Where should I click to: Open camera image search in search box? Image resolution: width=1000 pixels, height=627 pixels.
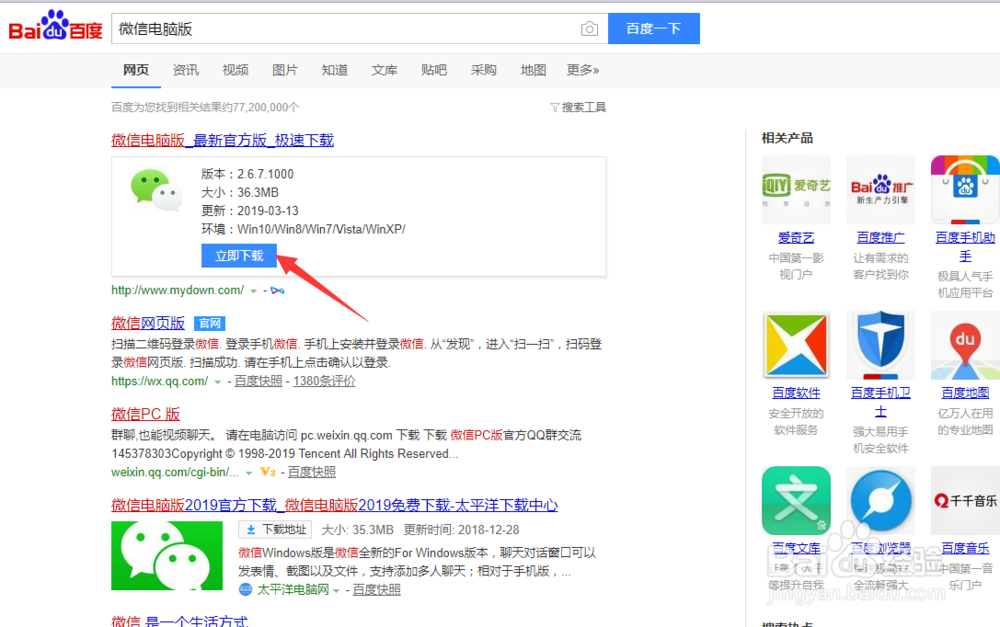[589, 29]
